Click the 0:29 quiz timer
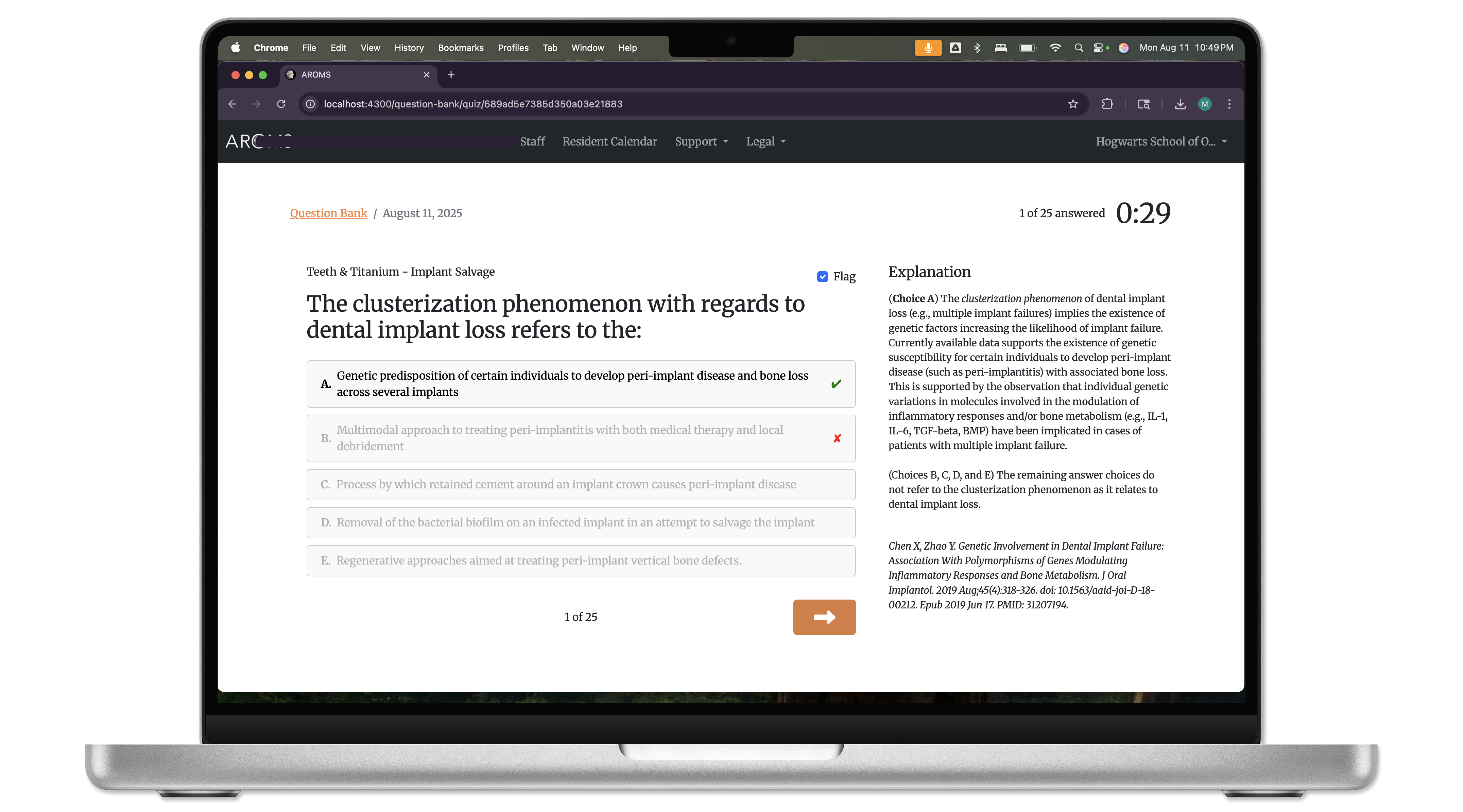This screenshot has width=1463, height=812. coord(1143,214)
